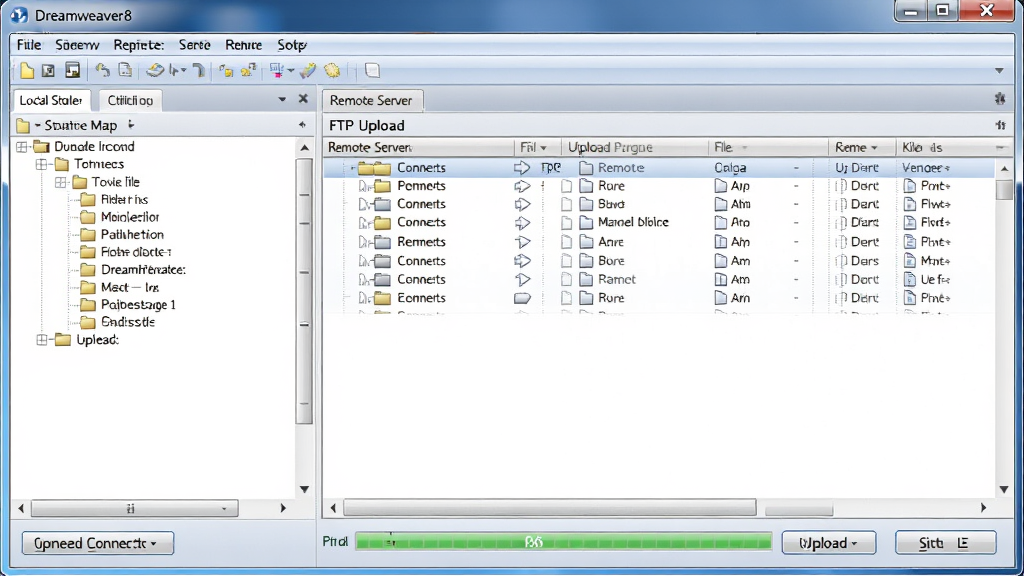Click the blank page toolbar icon

pyautogui.click(x=372, y=71)
